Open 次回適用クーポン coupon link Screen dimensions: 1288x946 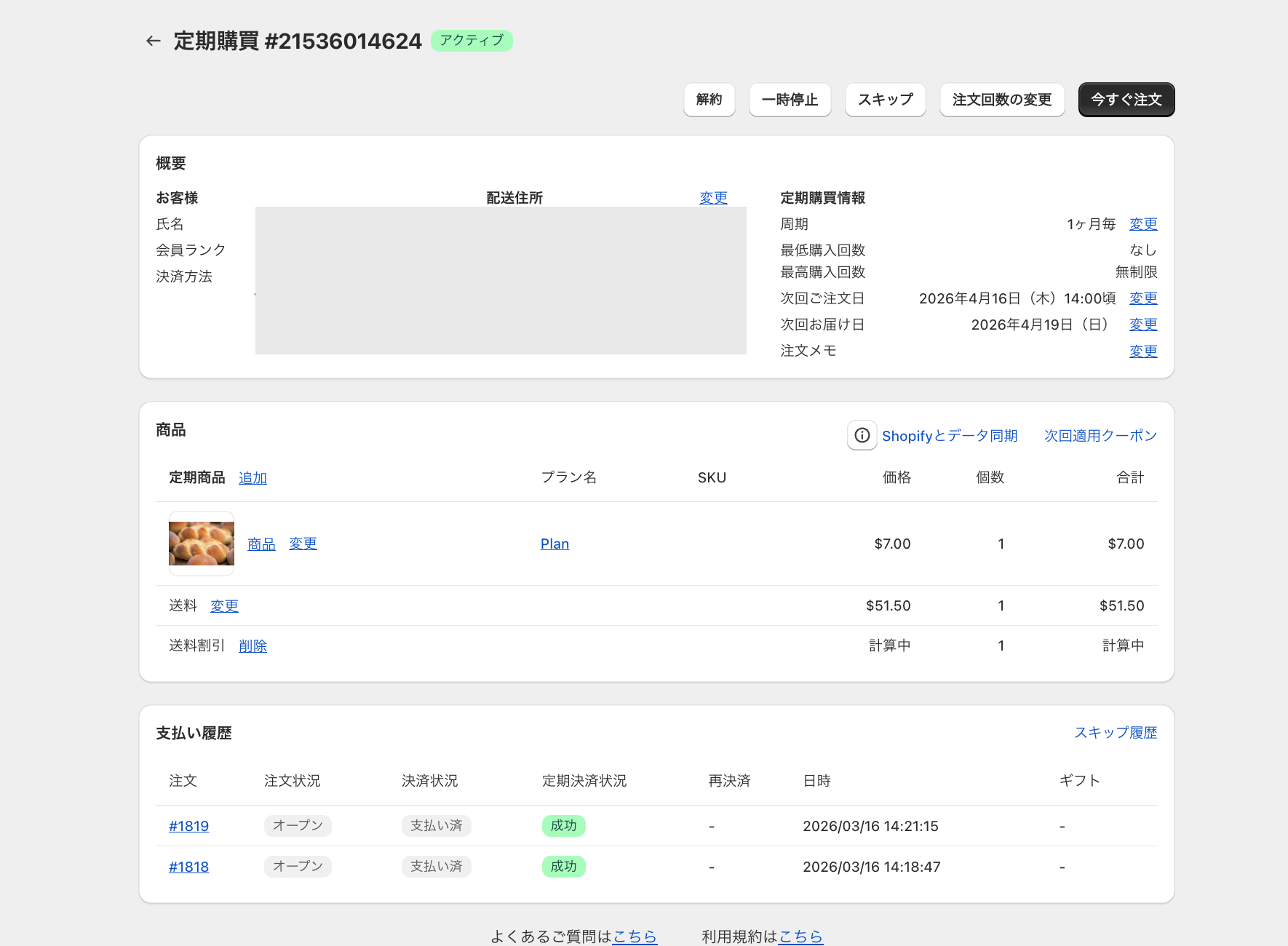[1100, 436]
